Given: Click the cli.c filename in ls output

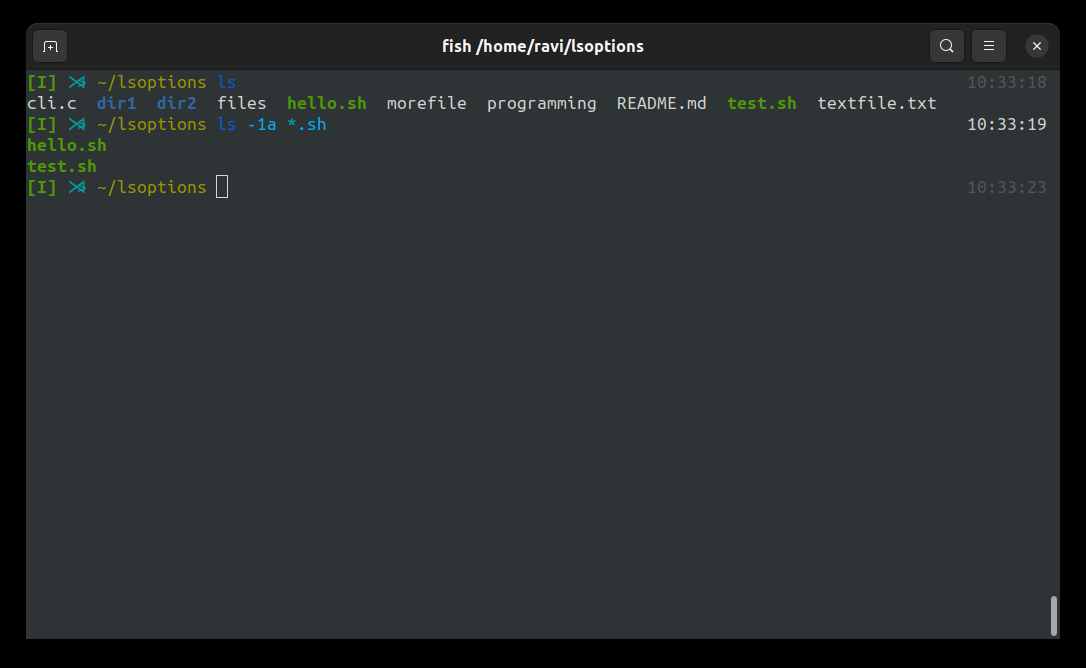Looking at the screenshot, I should (x=52, y=103).
